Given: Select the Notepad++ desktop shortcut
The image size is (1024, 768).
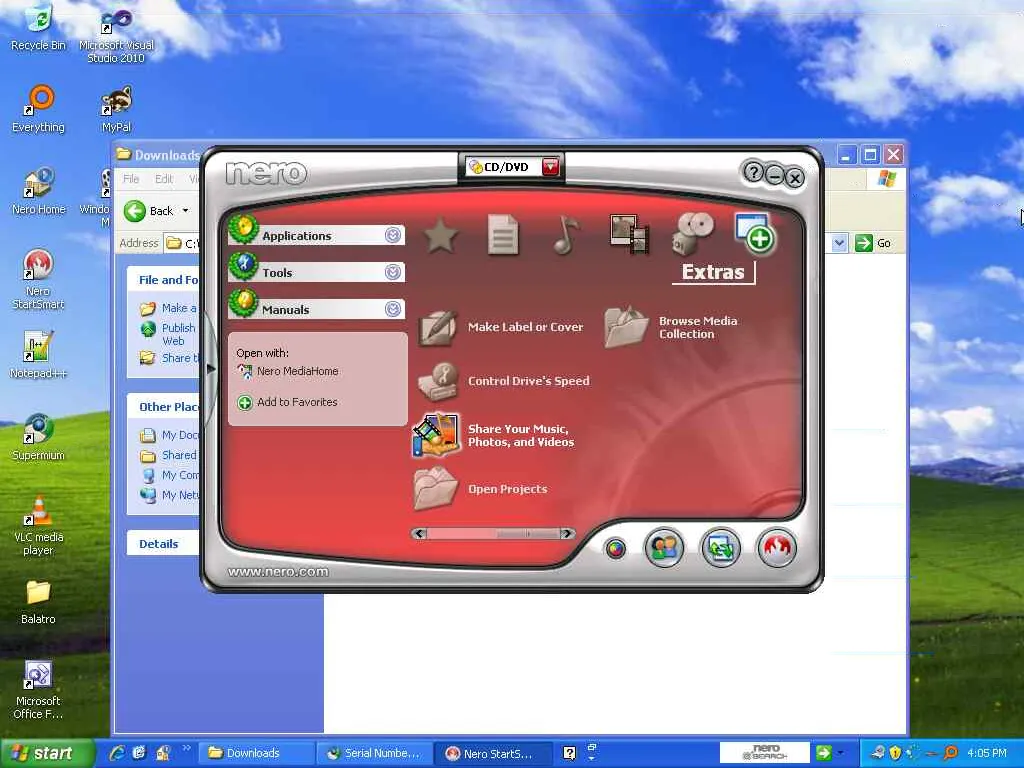Looking at the screenshot, I should point(38,355).
